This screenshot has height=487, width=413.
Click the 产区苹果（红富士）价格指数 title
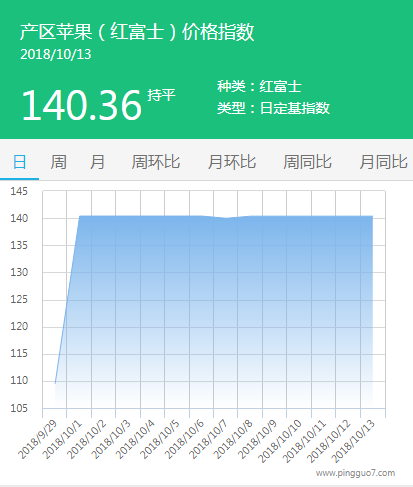[137, 32]
